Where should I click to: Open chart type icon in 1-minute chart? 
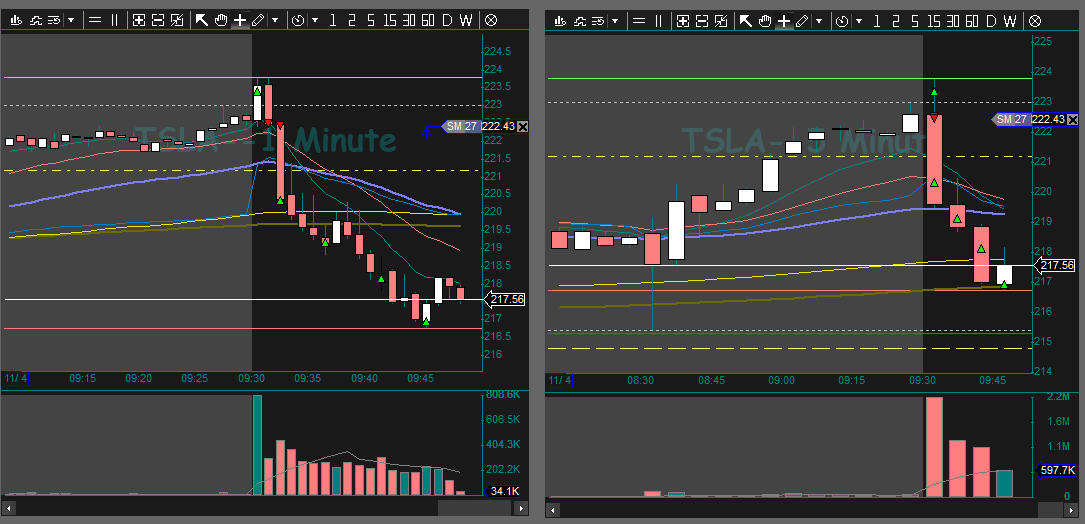click(17, 20)
